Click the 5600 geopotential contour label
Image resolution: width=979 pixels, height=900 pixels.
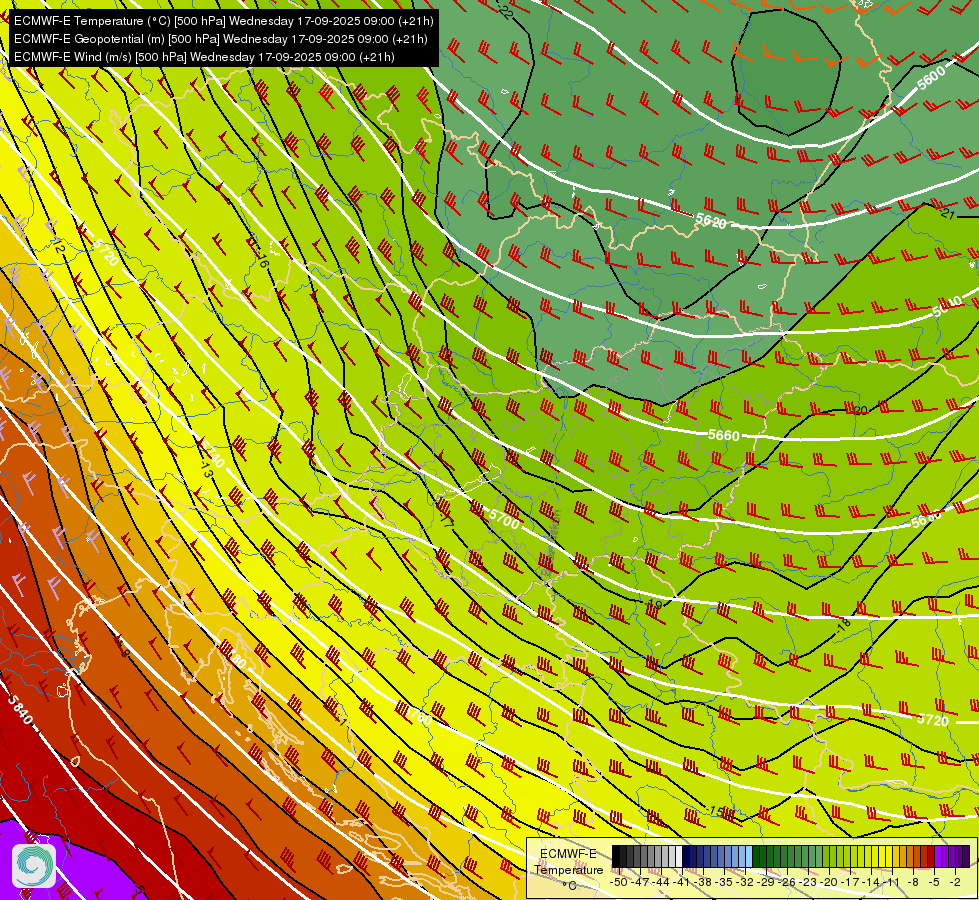(x=931, y=78)
